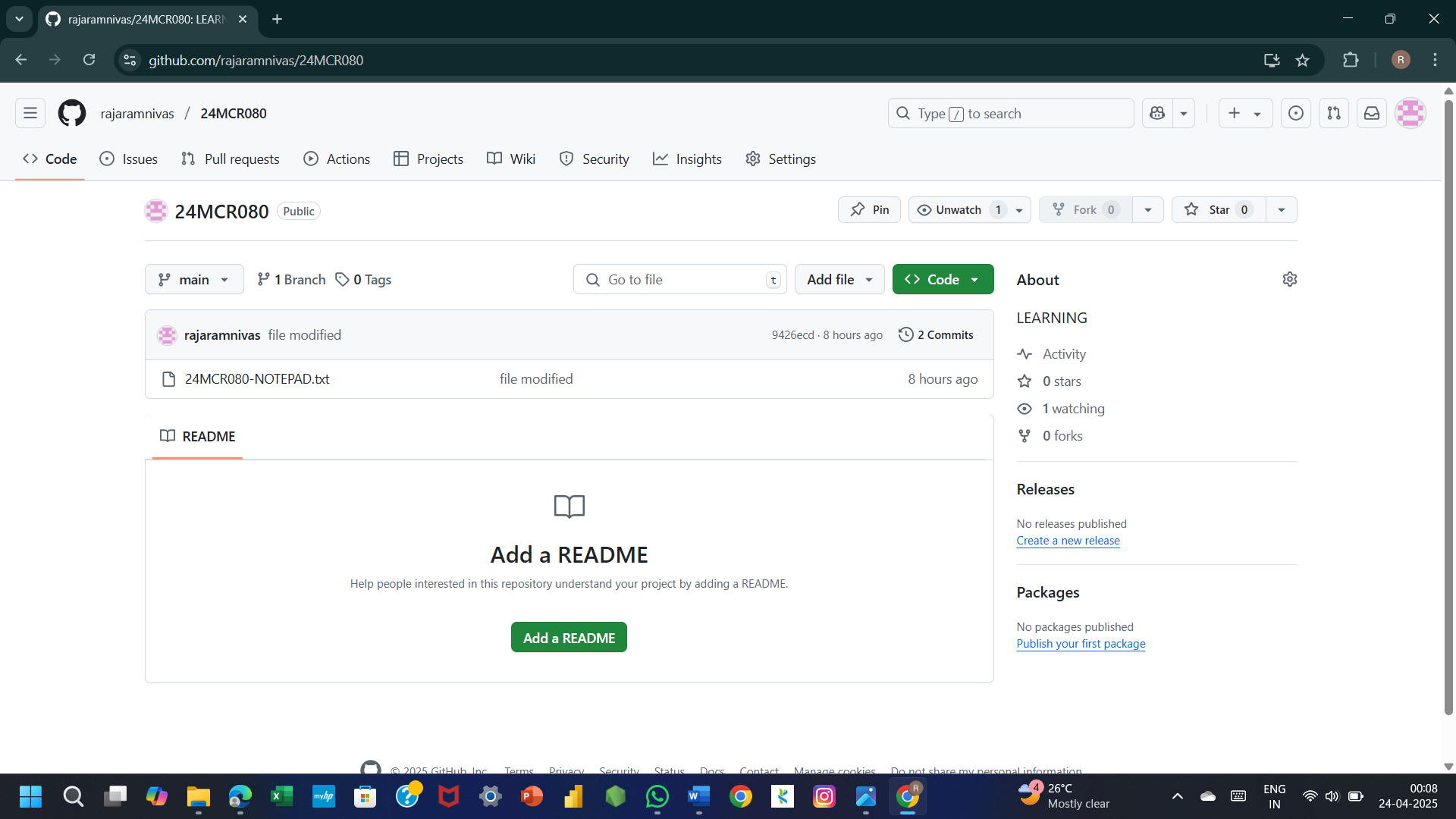1456x819 pixels.
Task: Switch to the Code tab
Action: tap(50, 158)
